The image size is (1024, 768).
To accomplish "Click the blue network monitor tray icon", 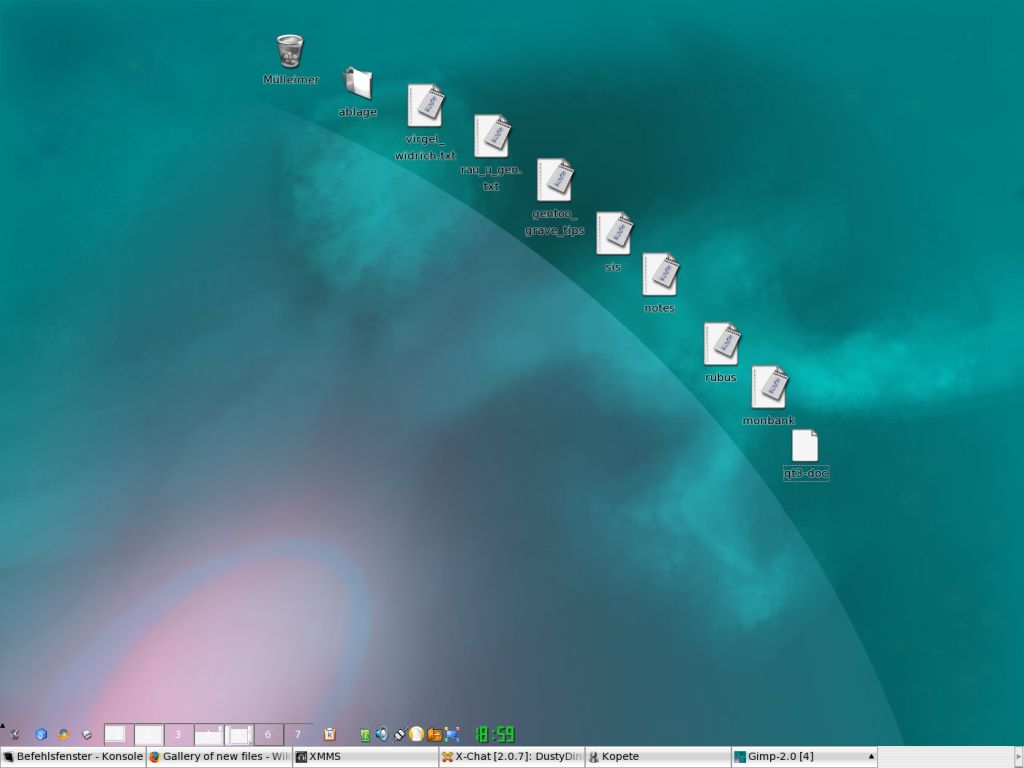I will tap(452, 735).
